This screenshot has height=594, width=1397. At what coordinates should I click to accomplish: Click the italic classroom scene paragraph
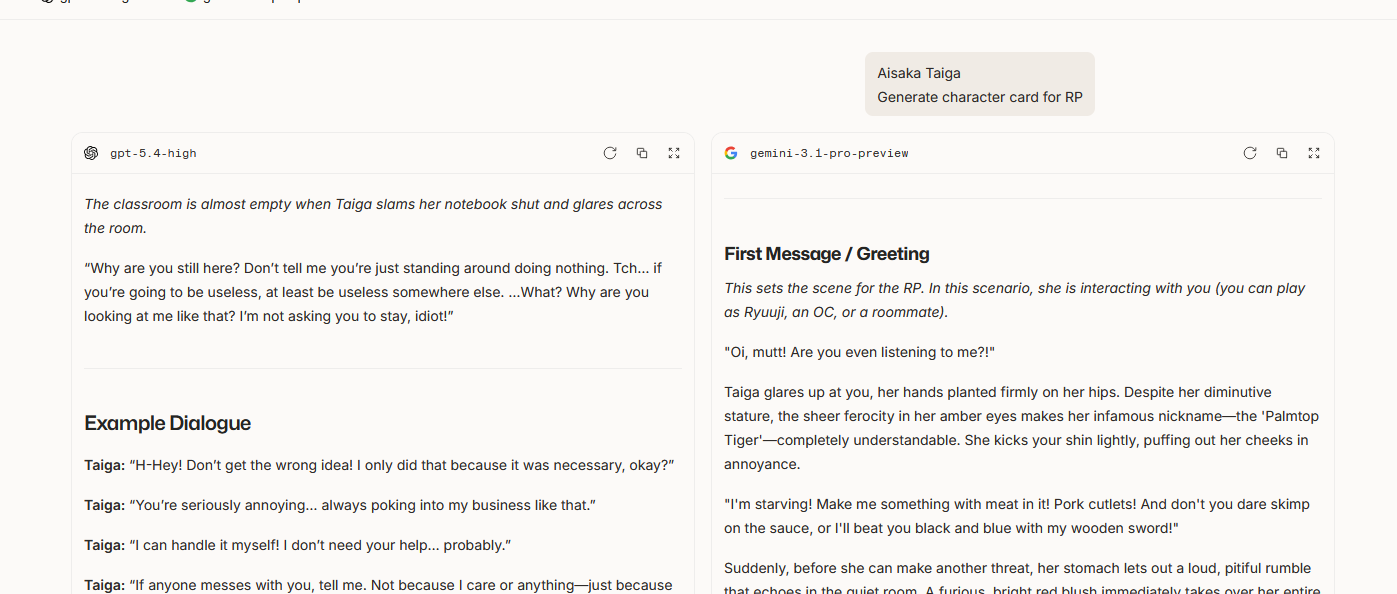(x=373, y=216)
